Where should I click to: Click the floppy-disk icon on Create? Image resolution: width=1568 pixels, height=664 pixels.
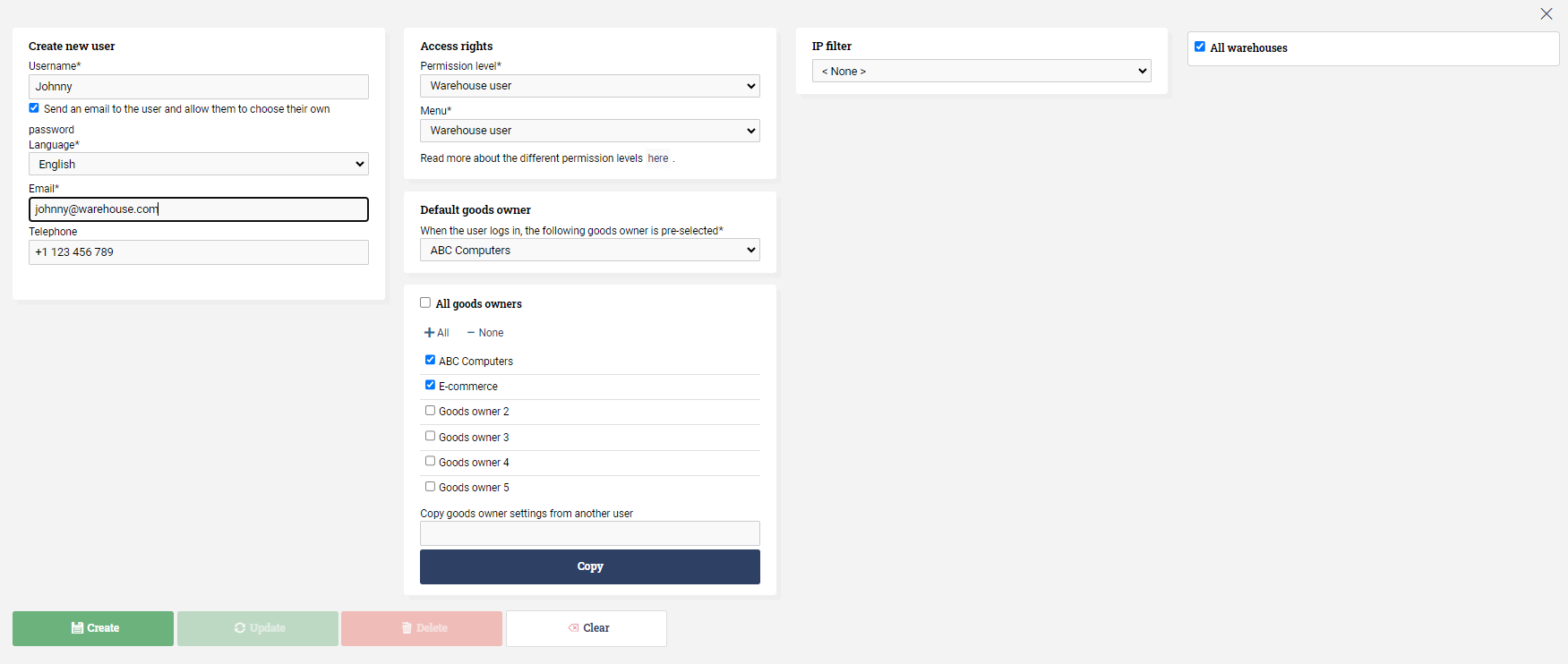(78, 628)
